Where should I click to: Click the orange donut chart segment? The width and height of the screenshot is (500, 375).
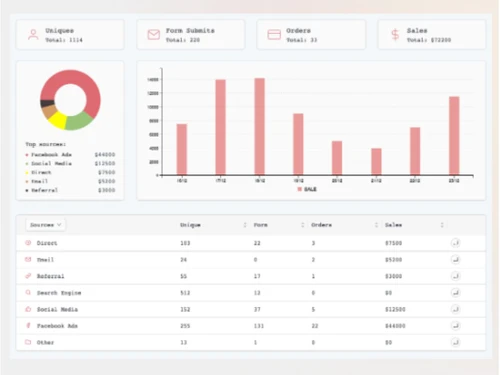[x=49, y=111]
